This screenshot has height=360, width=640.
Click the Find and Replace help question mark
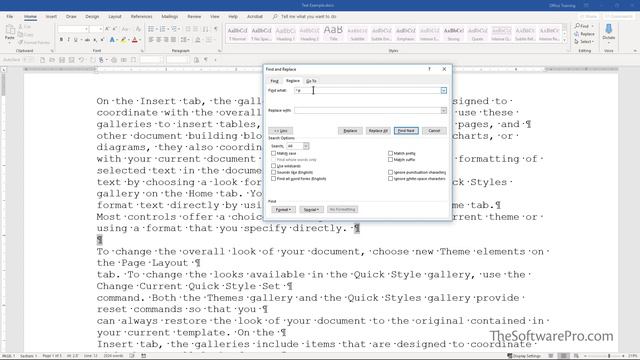(429, 69)
